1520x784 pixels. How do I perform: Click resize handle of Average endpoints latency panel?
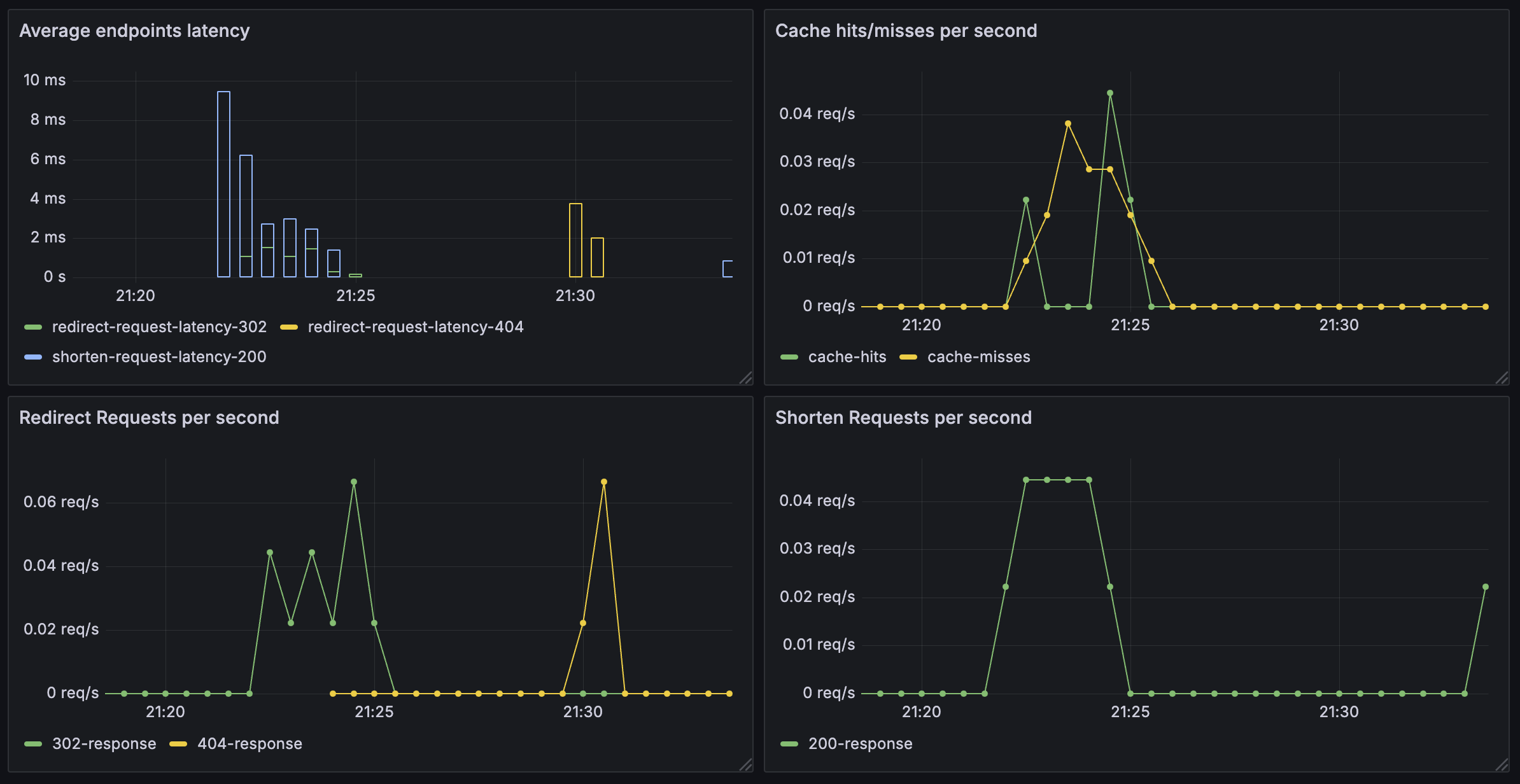click(746, 378)
